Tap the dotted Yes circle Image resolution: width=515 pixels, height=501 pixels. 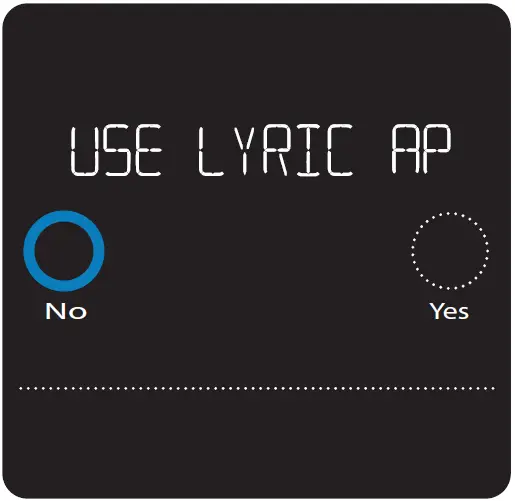450,251
